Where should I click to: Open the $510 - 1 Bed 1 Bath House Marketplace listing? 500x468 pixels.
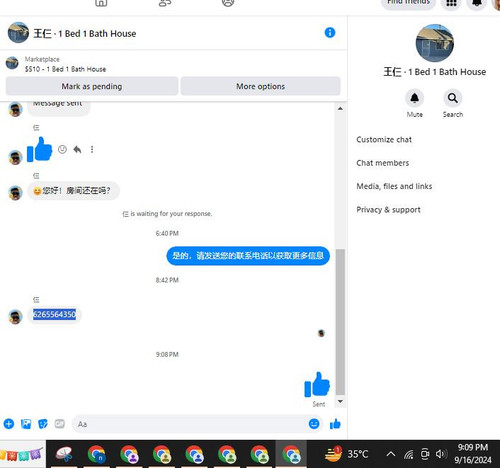(65, 69)
